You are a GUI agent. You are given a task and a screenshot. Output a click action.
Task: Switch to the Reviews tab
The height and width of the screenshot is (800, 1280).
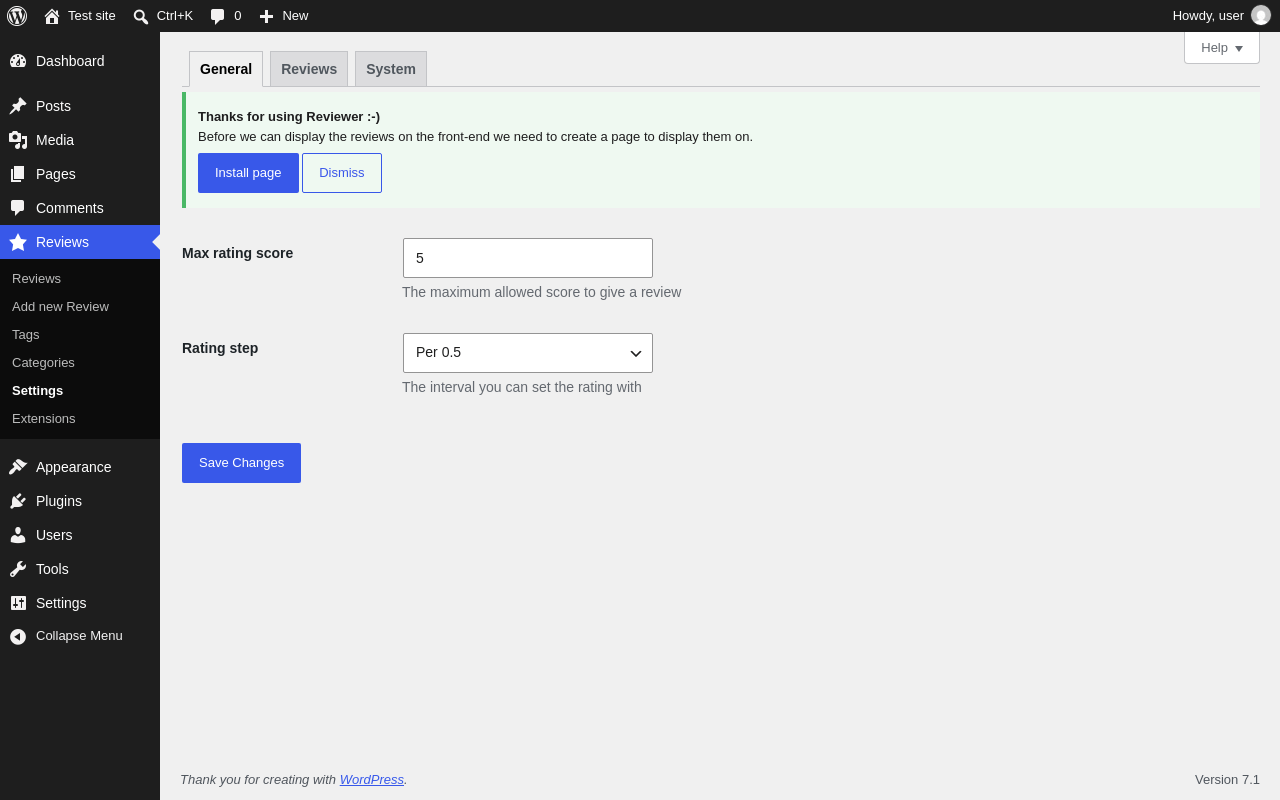click(309, 69)
